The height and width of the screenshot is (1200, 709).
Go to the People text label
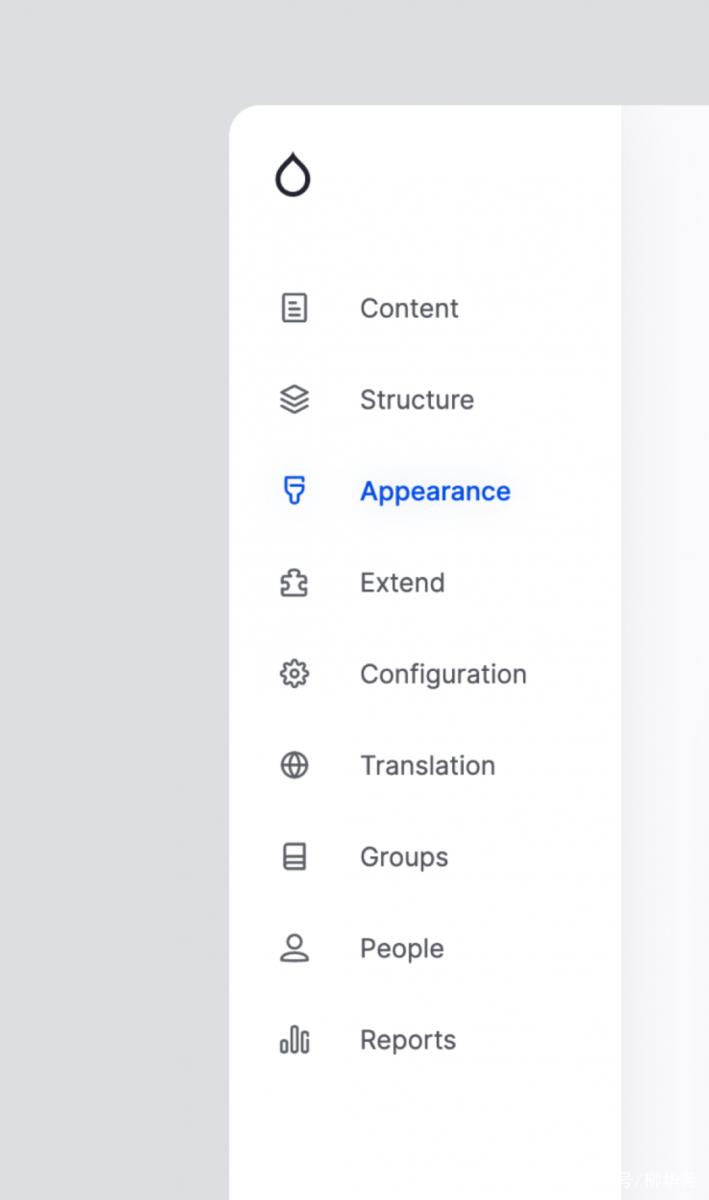pos(402,949)
